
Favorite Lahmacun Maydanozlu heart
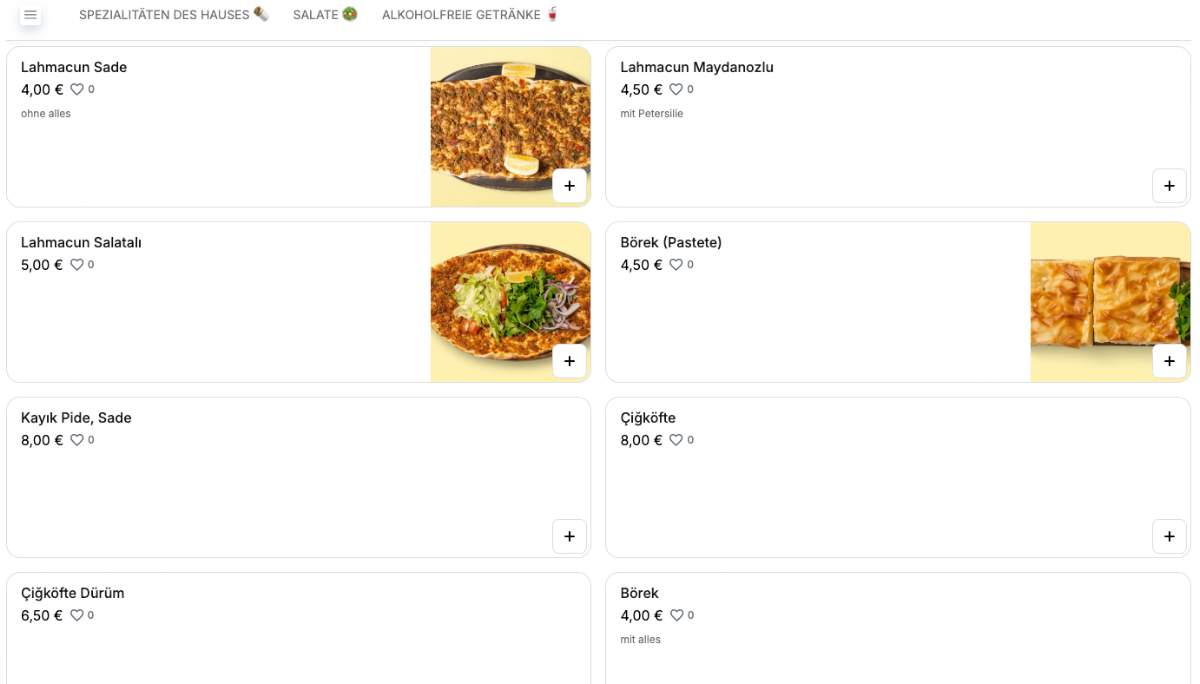676,90
